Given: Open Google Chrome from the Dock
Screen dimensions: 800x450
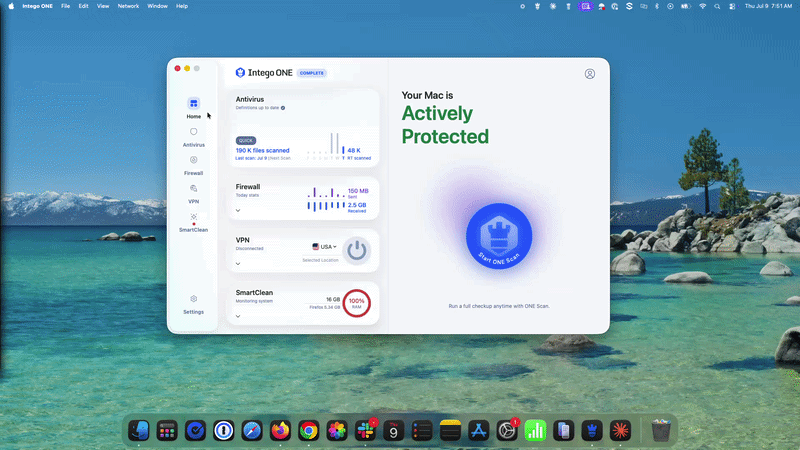Looking at the screenshot, I should (309, 431).
